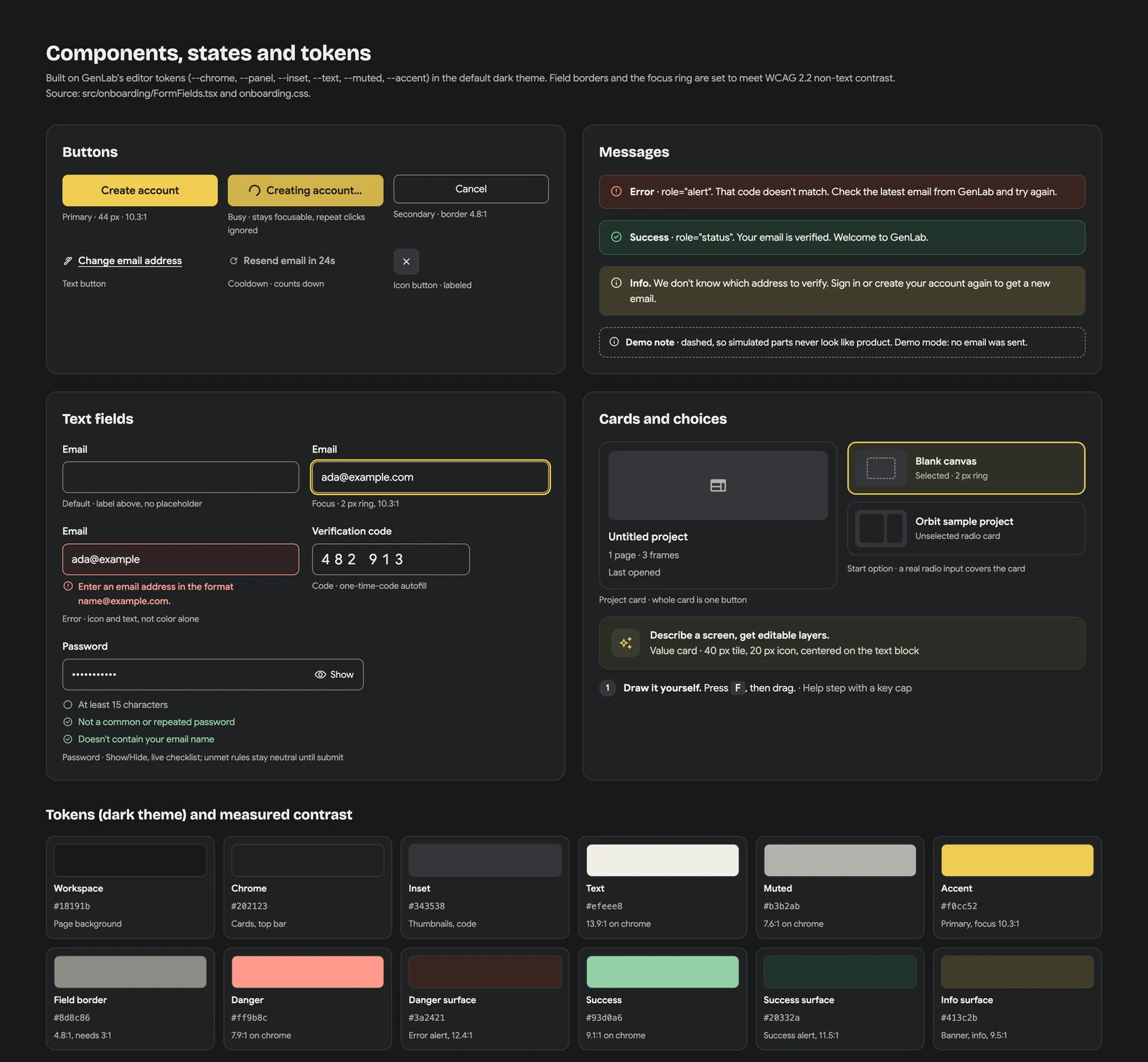The width and height of the screenshot is (1148, 1062).
Task: Click the empty circle beside At least 15 characters
Action: point(68,705)
